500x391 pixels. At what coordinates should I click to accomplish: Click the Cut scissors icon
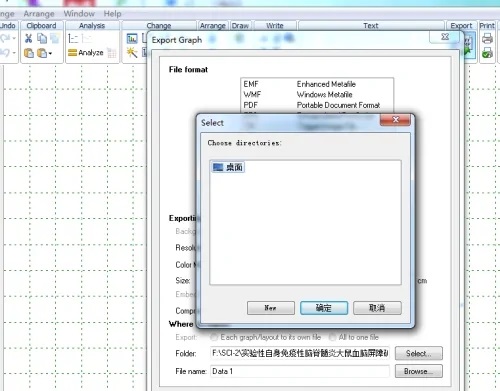point(28,39)
